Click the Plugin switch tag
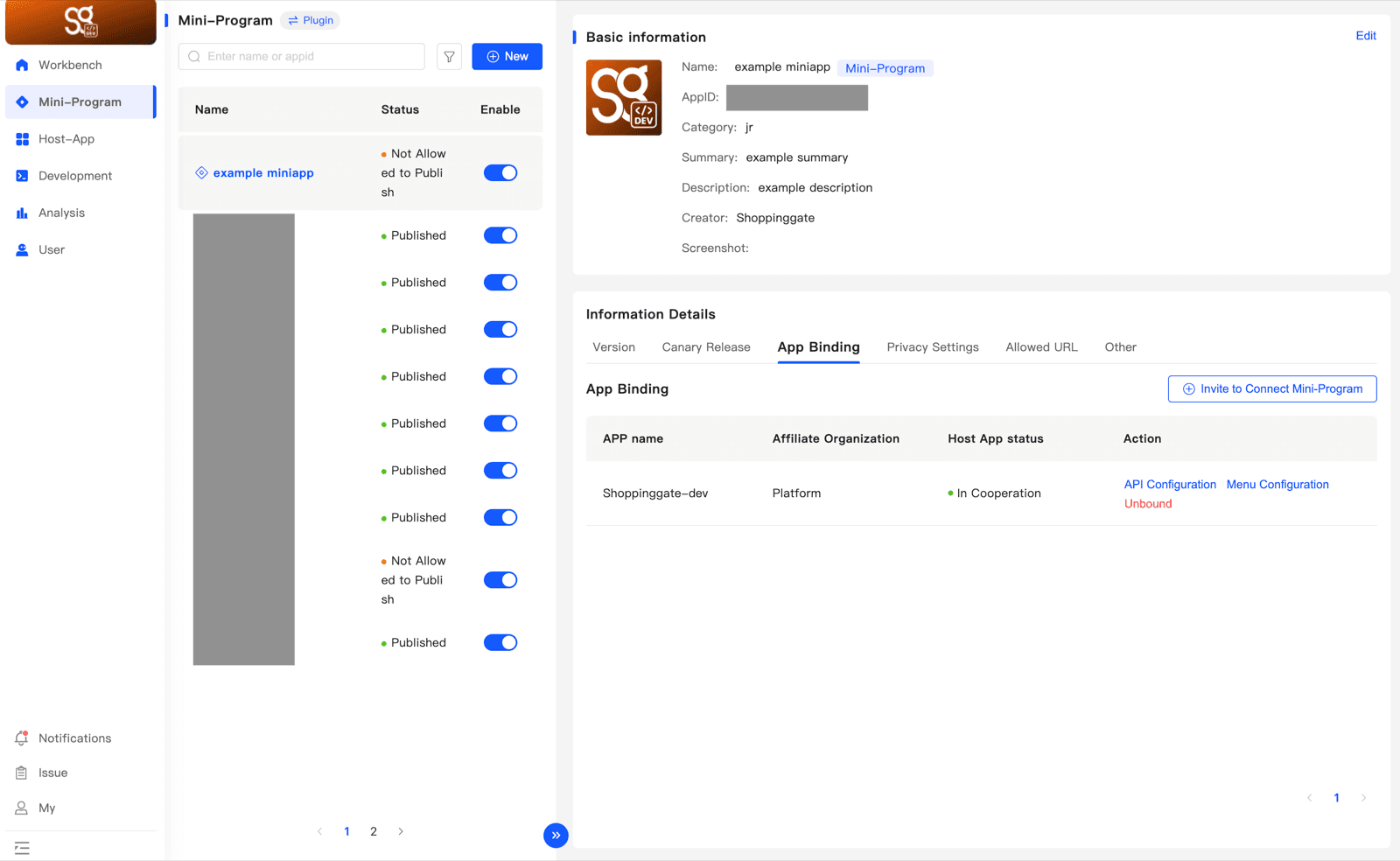The image size is (1400, 861). [x=311, y=20]
